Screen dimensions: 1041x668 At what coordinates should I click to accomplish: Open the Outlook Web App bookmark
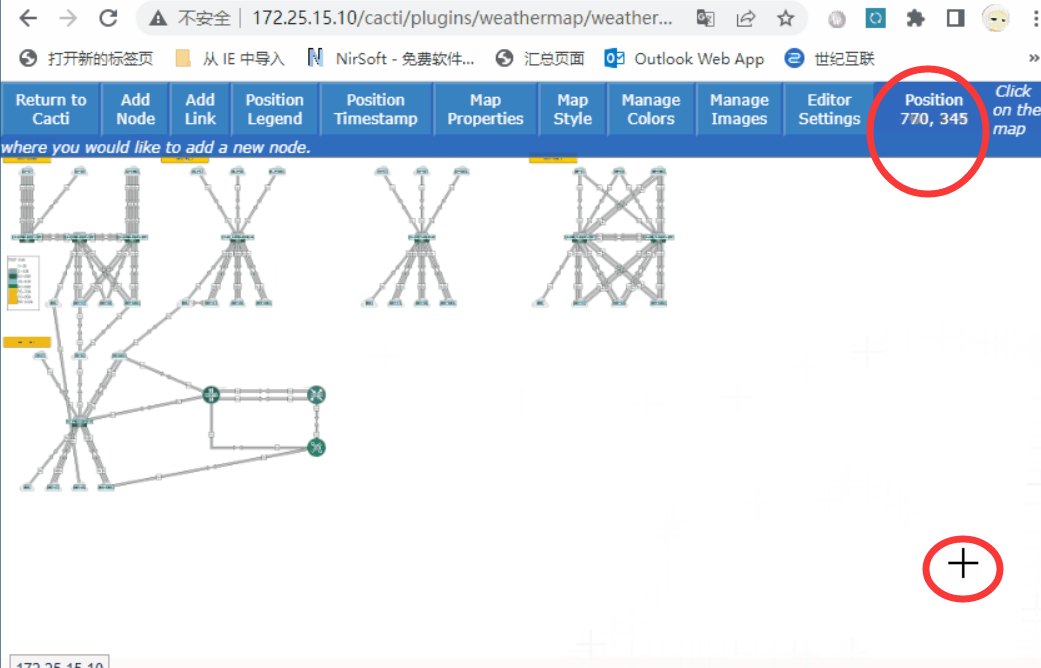point(684,58)
